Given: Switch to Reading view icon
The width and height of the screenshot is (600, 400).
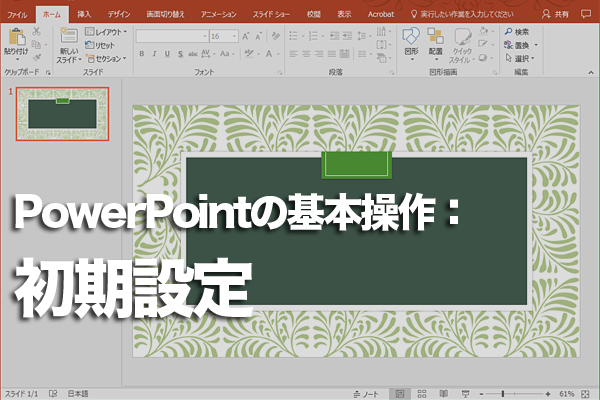Looking at the screenshot, I should tap(443, 394).
